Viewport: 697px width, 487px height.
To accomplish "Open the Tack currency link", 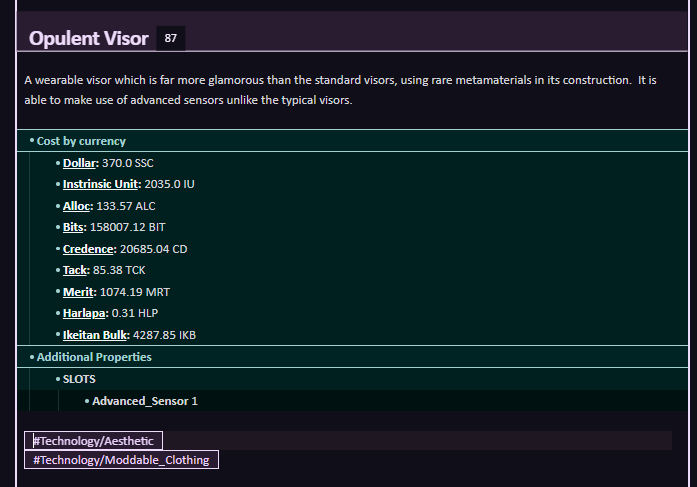I will coord(75,270).
